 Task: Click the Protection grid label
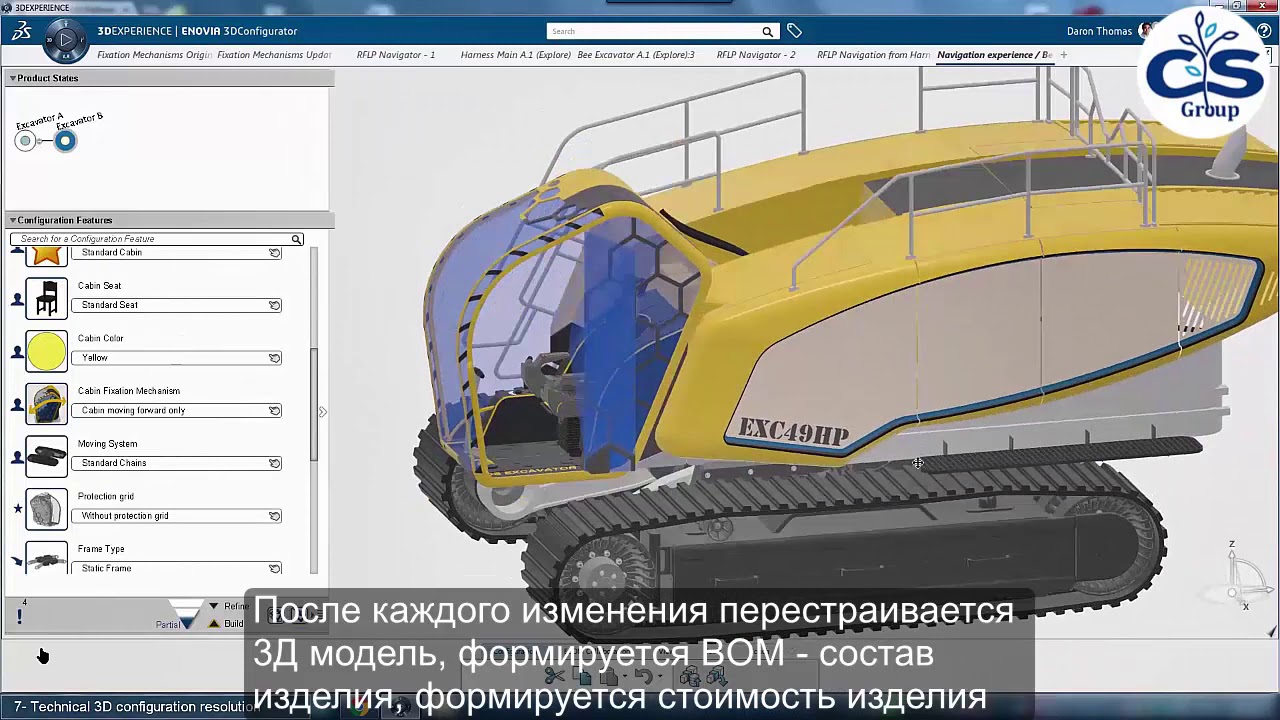click(105, 496)
